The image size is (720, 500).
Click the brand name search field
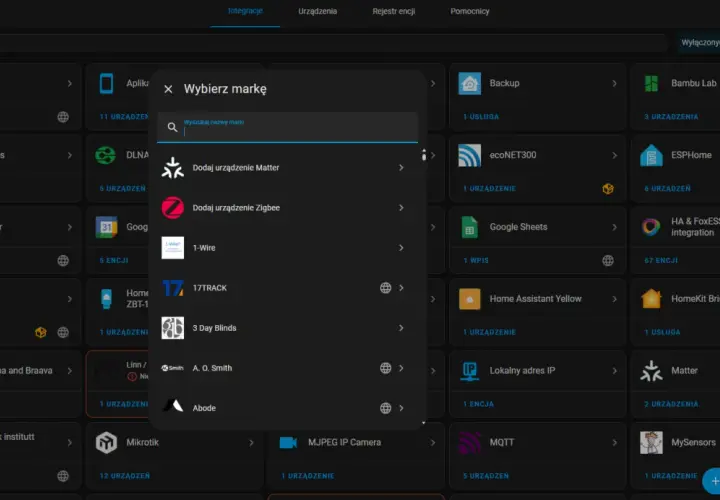pyautogui.click(x=287, y=127)
